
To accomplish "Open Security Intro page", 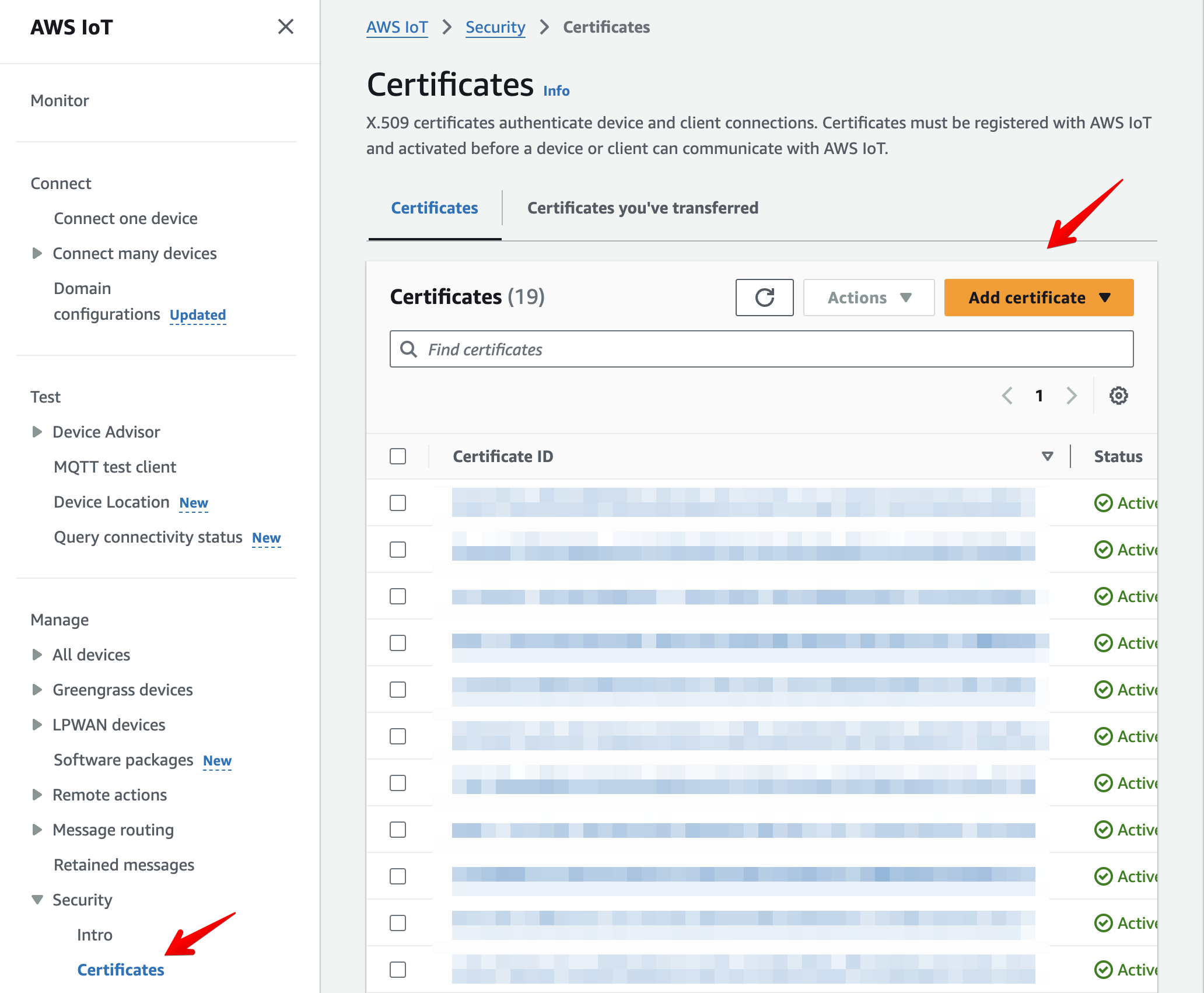I will click(x=94, y=935).
